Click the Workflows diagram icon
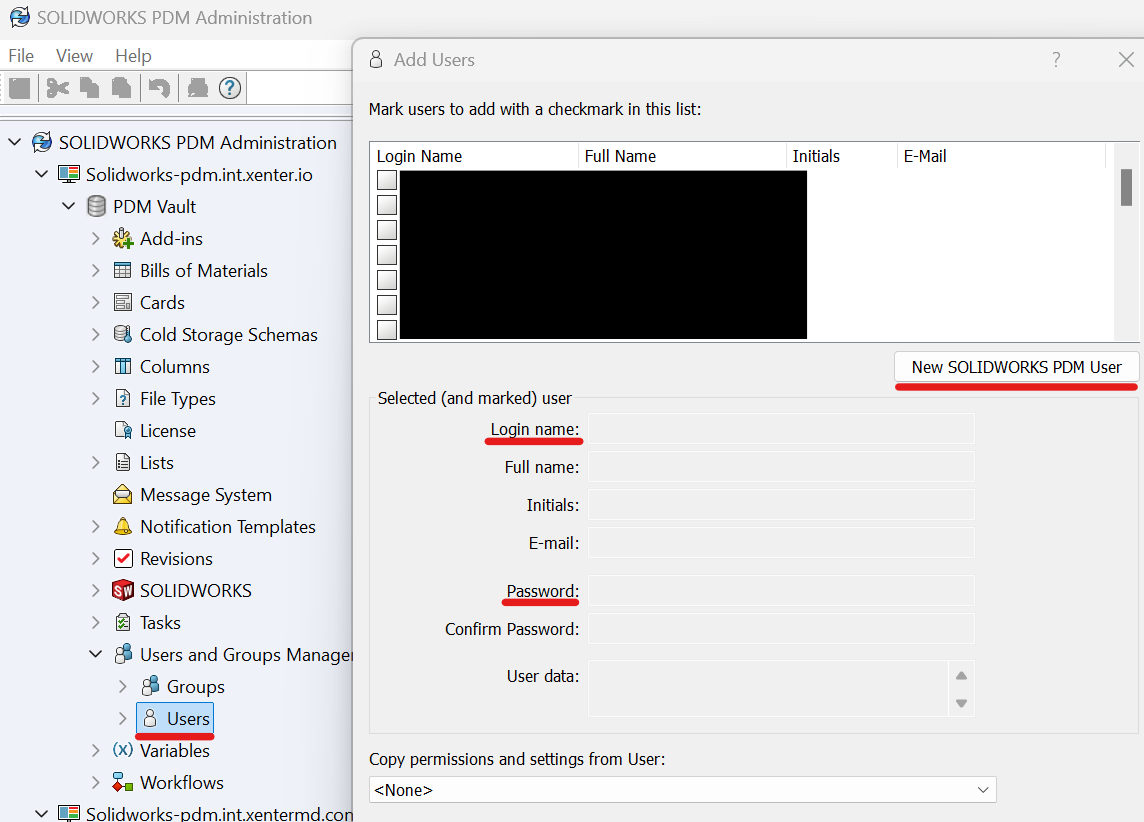 click(x=123, y=783)
